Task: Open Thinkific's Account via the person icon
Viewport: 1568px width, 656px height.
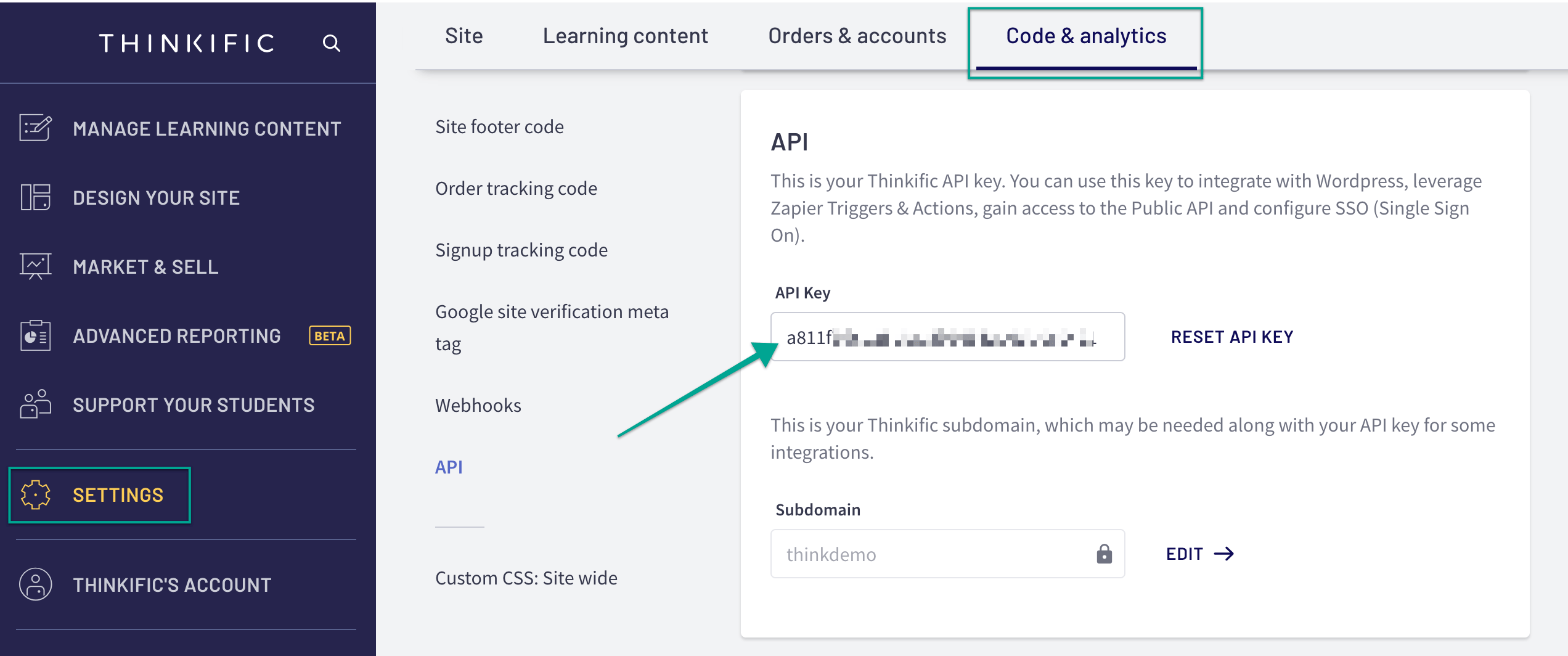Action: tap(34, 584)
